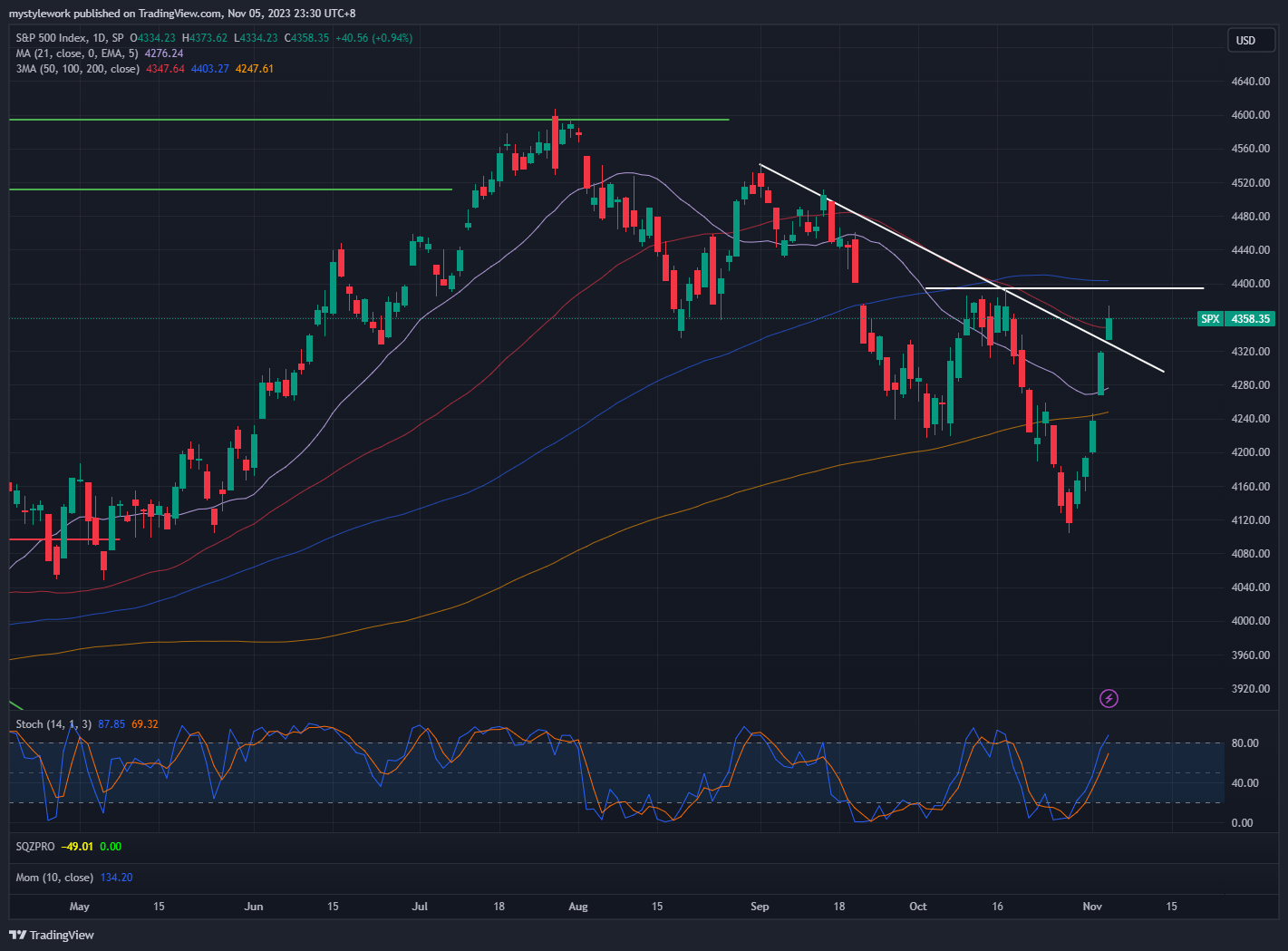
Task: Select the SQZPRO indicator label
Action: coord(35,847)
